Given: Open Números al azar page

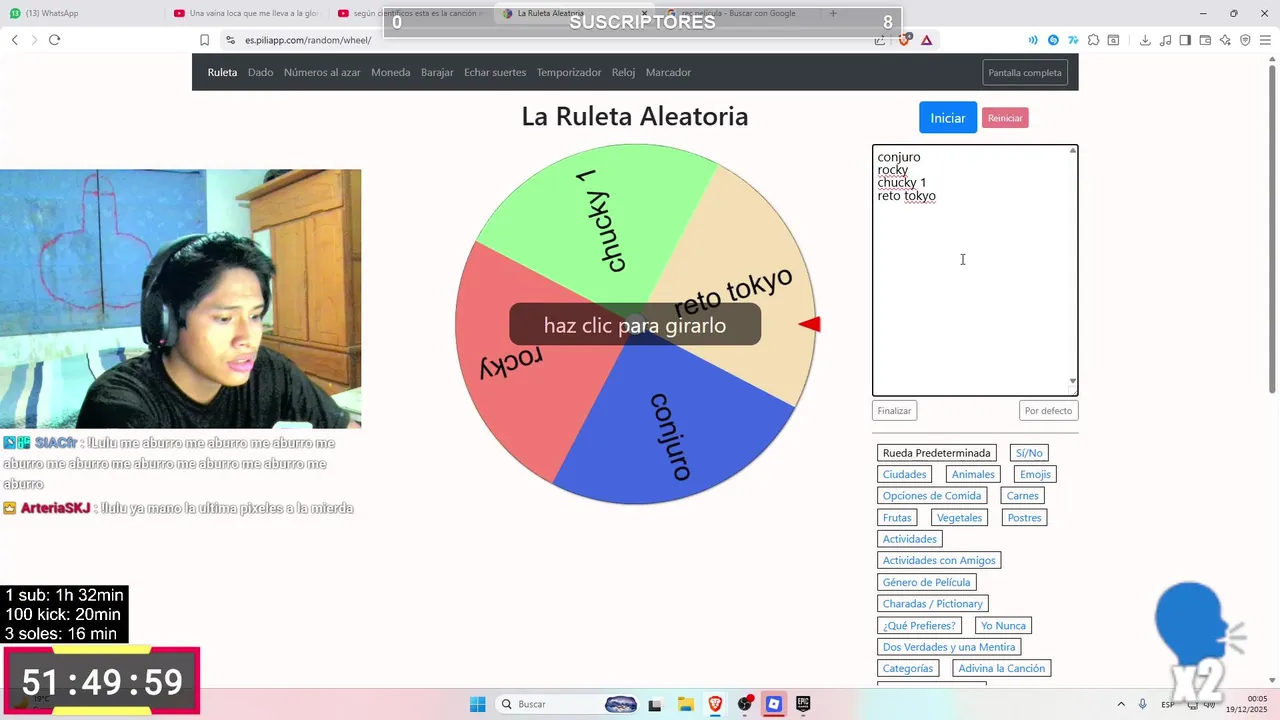Looking at the screenshot, I should 322,72.
